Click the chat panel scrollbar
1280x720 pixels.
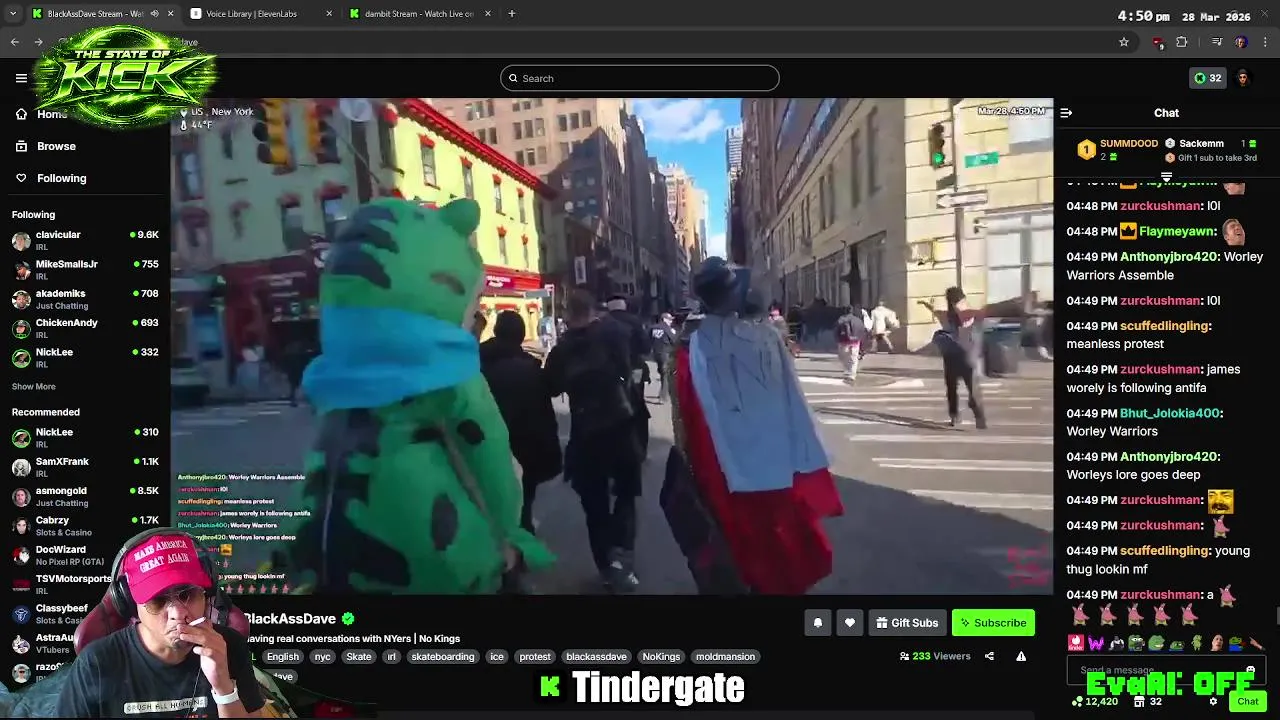click(1276, 615)
